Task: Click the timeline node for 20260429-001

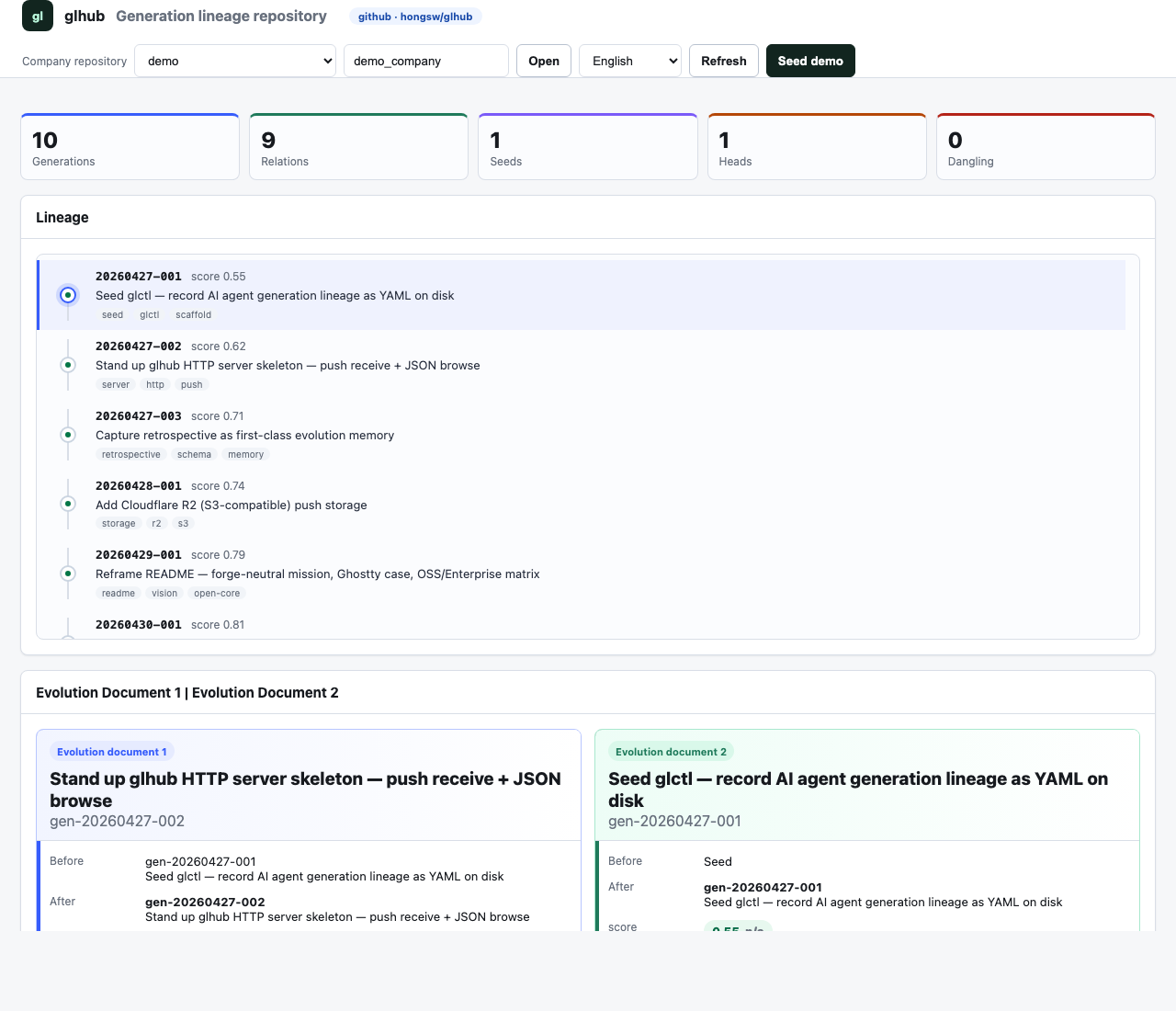Action: [68, 574]
